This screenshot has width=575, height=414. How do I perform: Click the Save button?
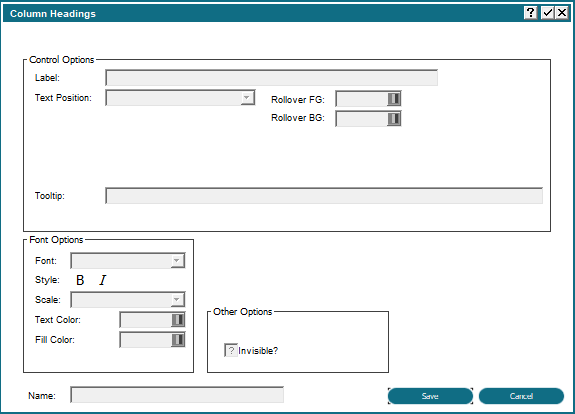pos(430,396)
